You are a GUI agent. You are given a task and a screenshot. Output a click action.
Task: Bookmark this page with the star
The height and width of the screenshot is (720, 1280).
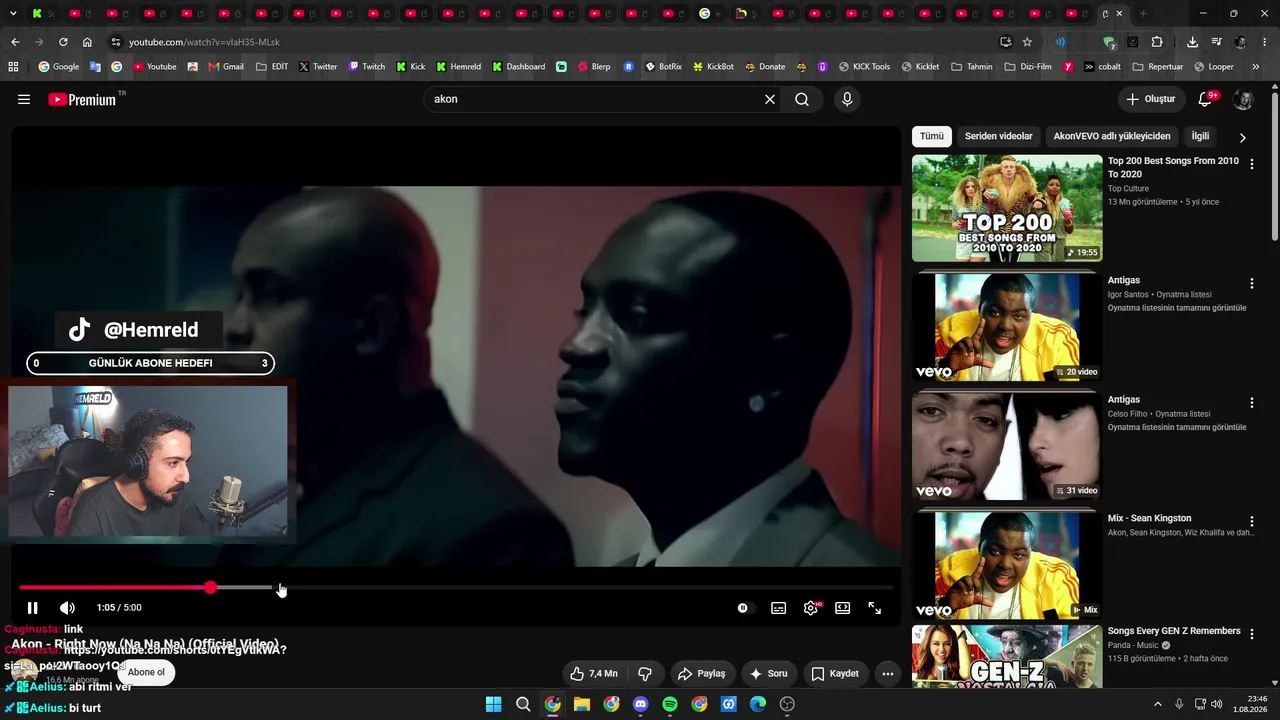tap(1027, 42)
